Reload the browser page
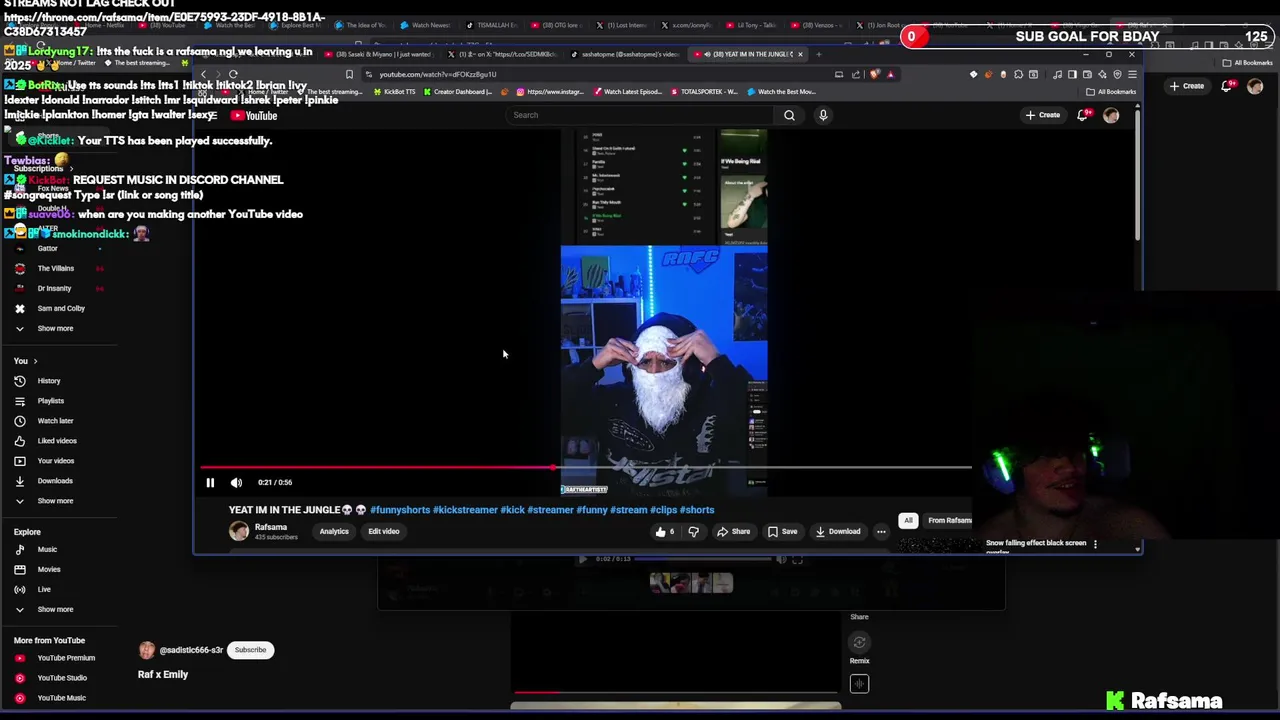Image resolution: width=1280 pixels, height=720 pixels. (233, 74)
